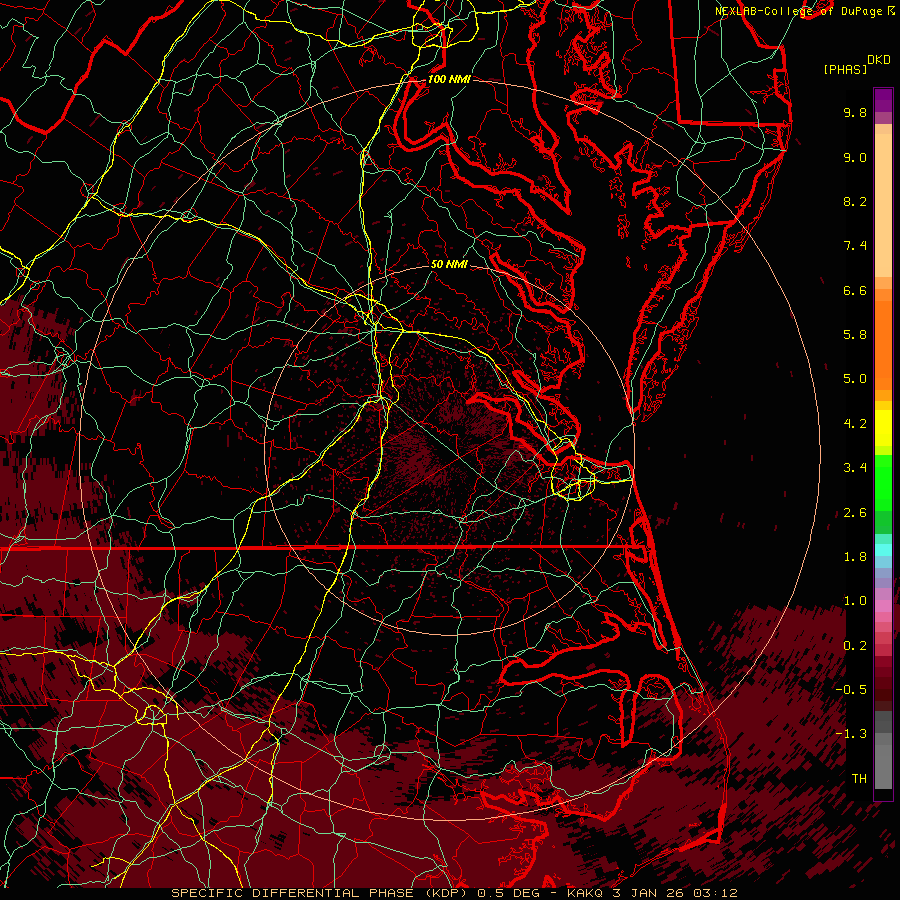Click the '[PHAS]' legend unit label
Screen dimensions: 900x900
point(845,69)
